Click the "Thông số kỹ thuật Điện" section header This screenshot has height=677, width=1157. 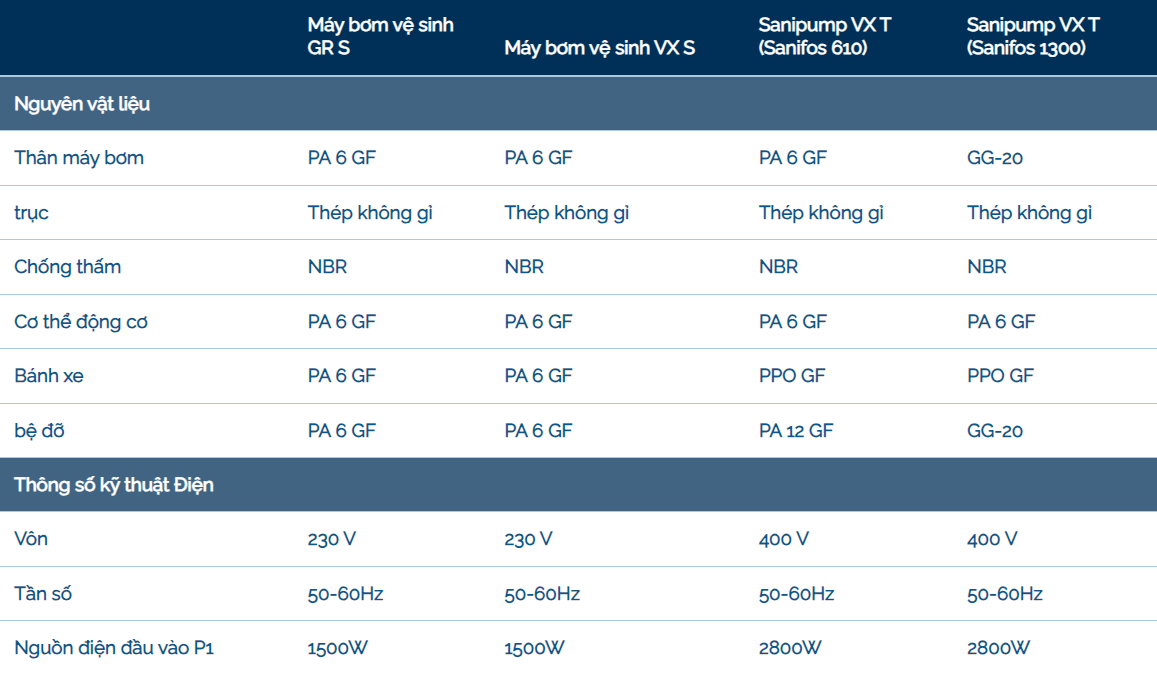click(114, 485)
